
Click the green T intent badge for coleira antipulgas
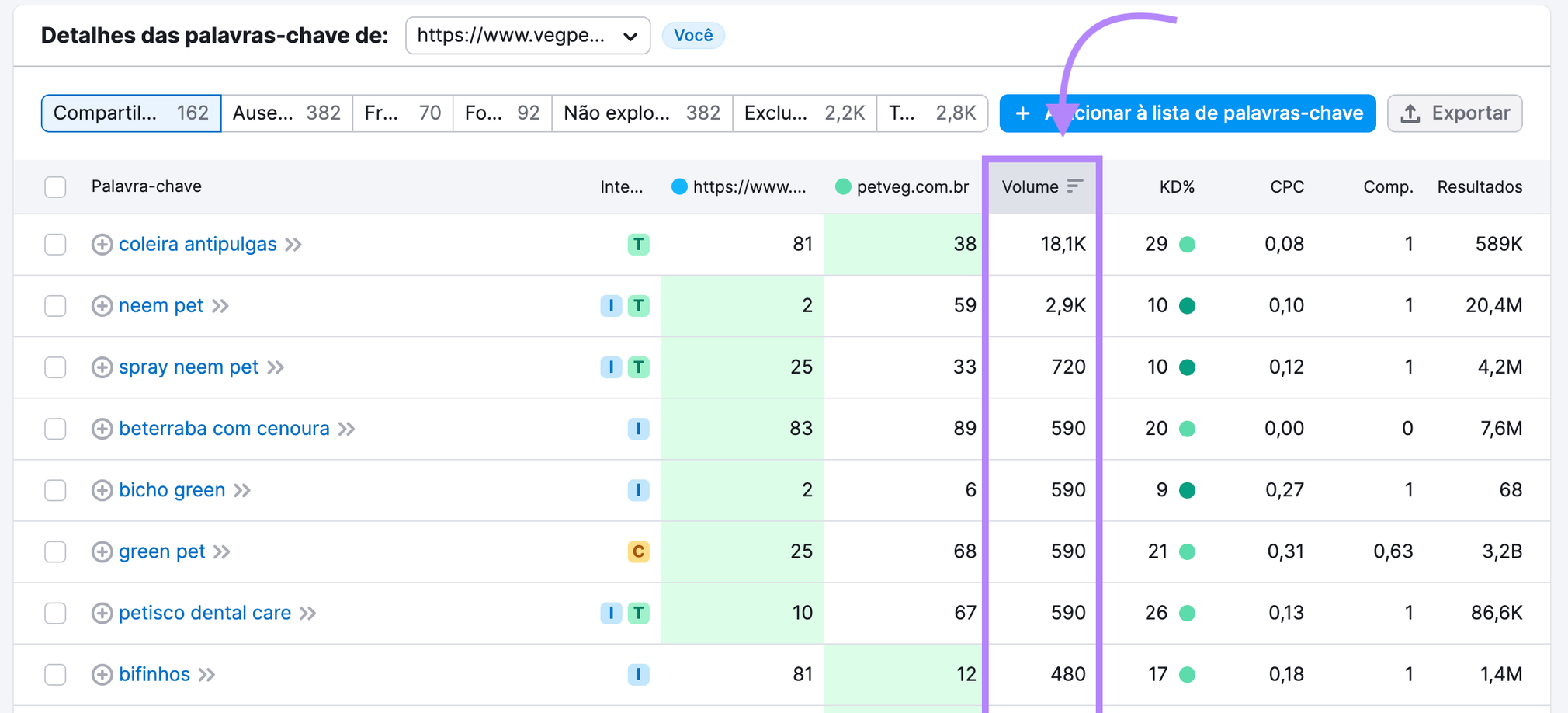(x=638, y=244)
